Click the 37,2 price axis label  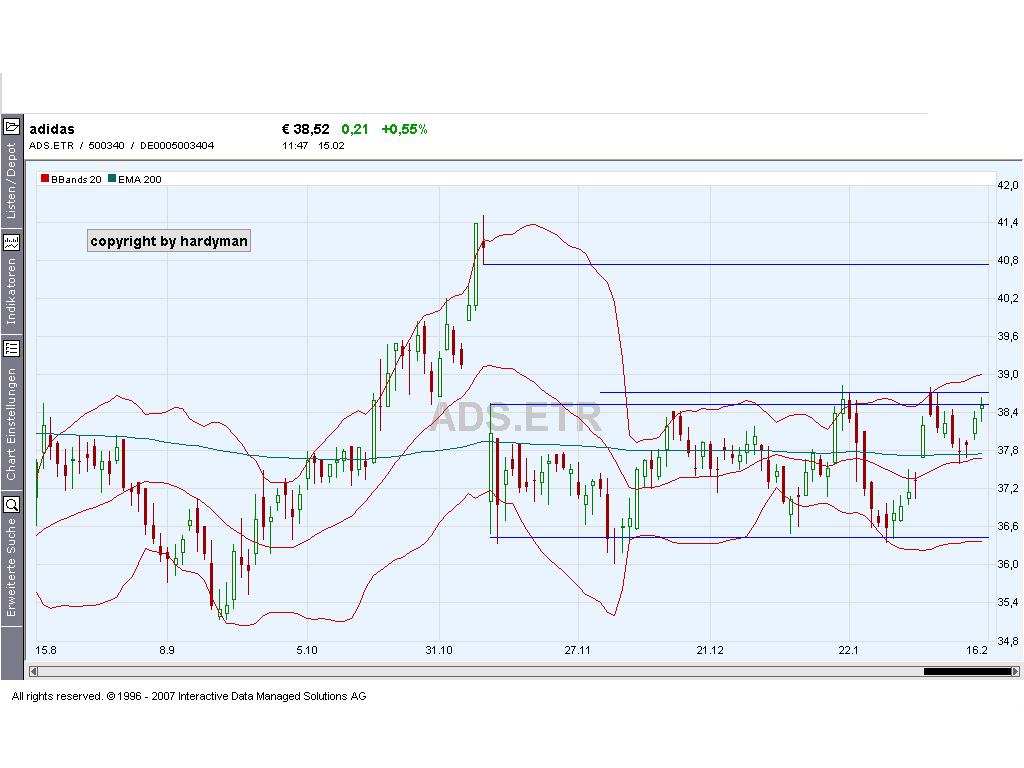pyautogui.click(x=1008, y=488)
